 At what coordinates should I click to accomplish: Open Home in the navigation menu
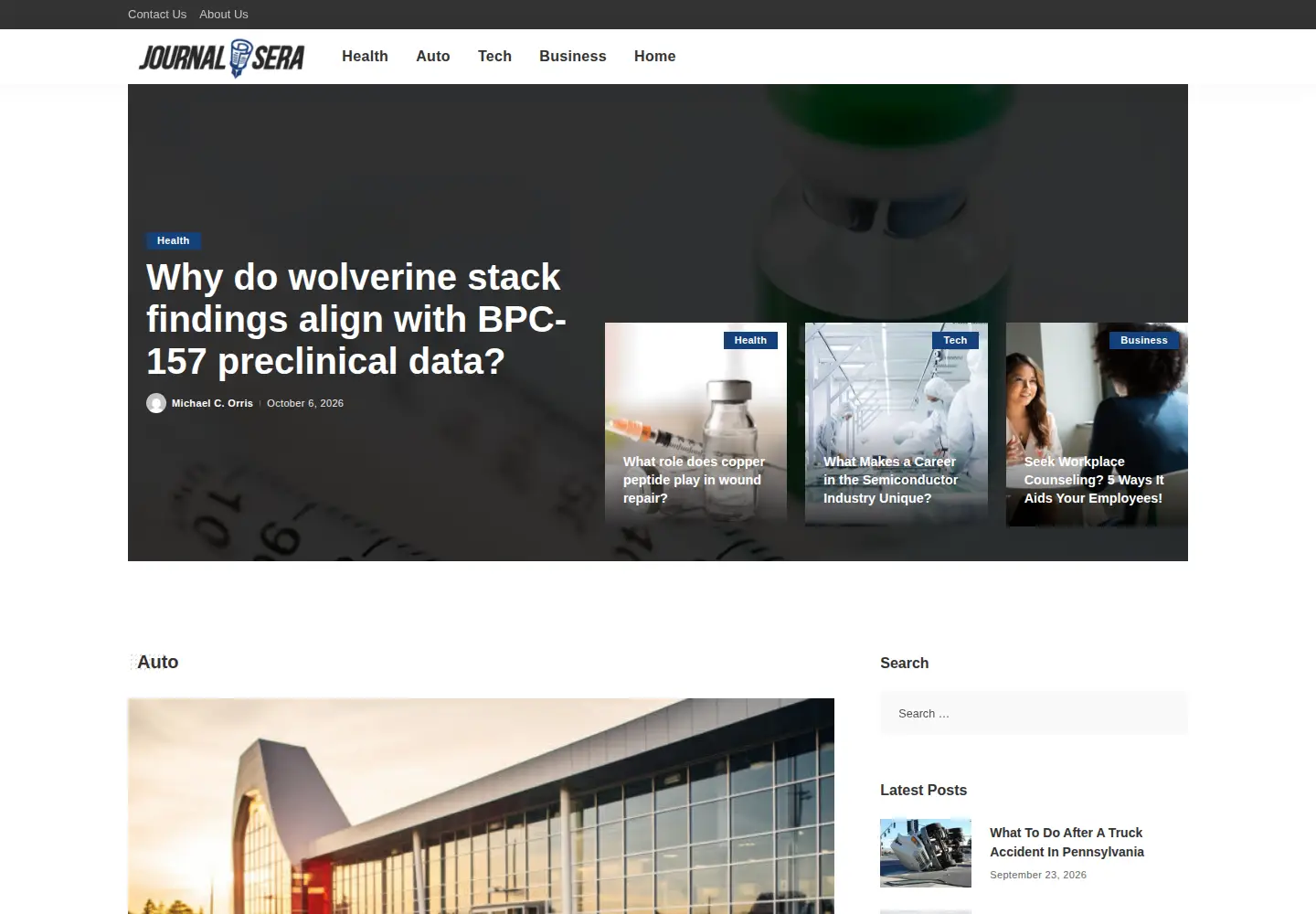(x=654, y=56)
